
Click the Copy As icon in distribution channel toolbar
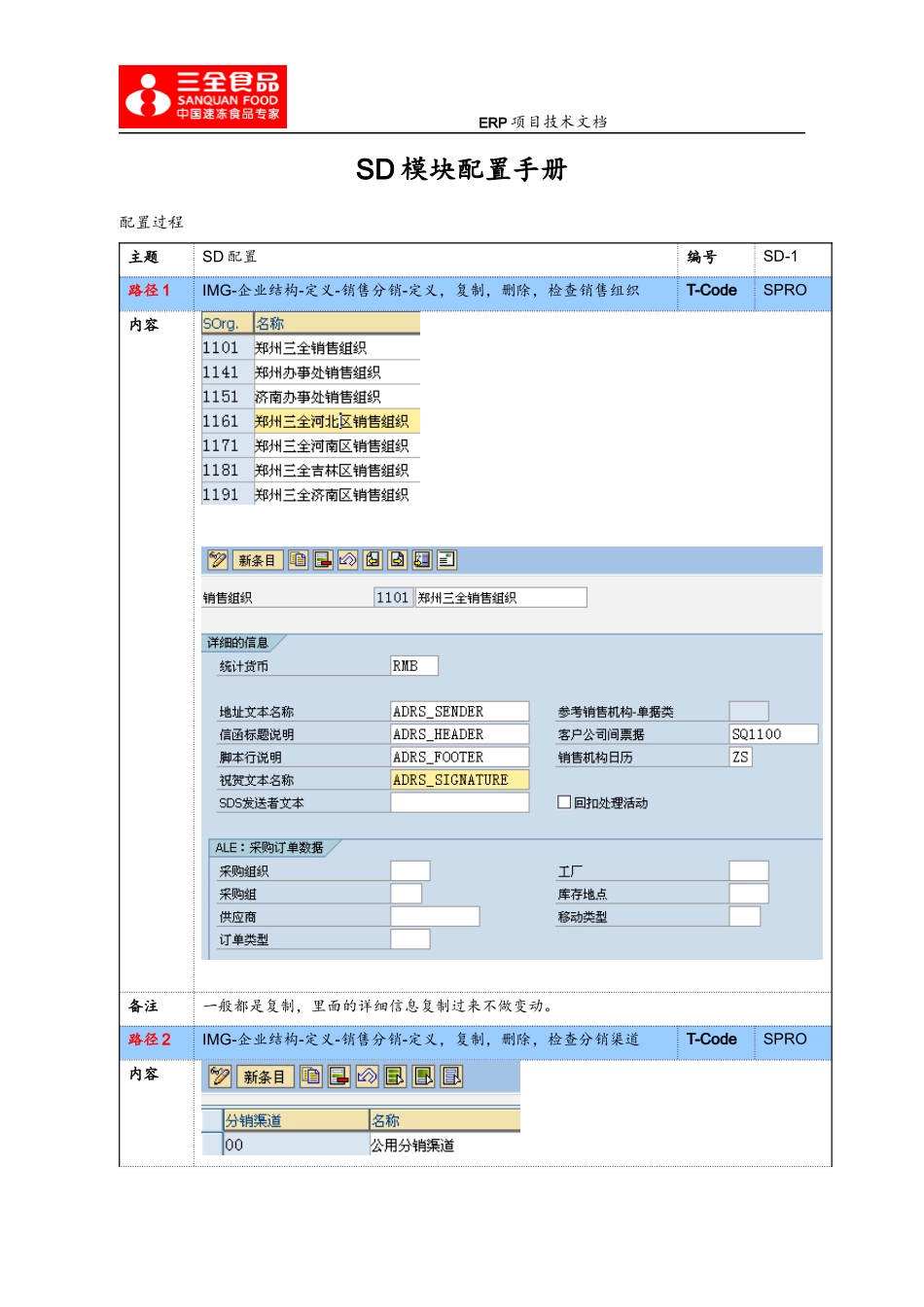point(310,1077)
